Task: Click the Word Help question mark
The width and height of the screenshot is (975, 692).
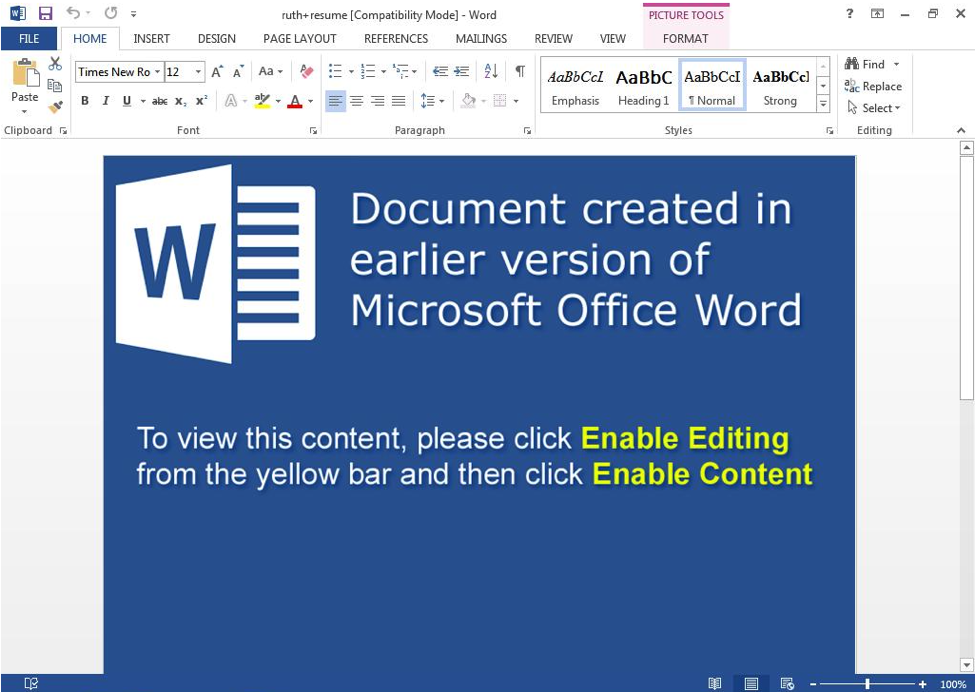Action: [849, 13]
